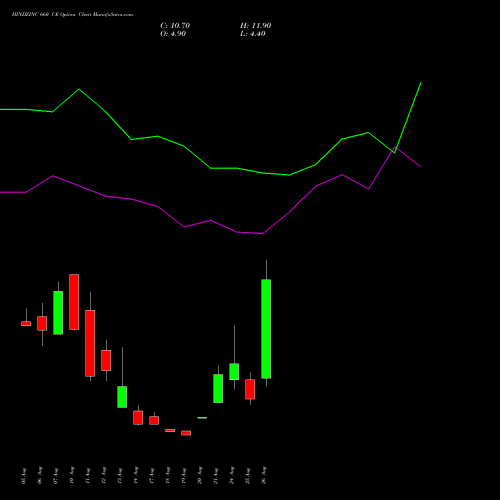The height and width of the screenshot is (500, 500).
Task: Click the green candle for 24 Aug
Action: click(x=234, y=371)
